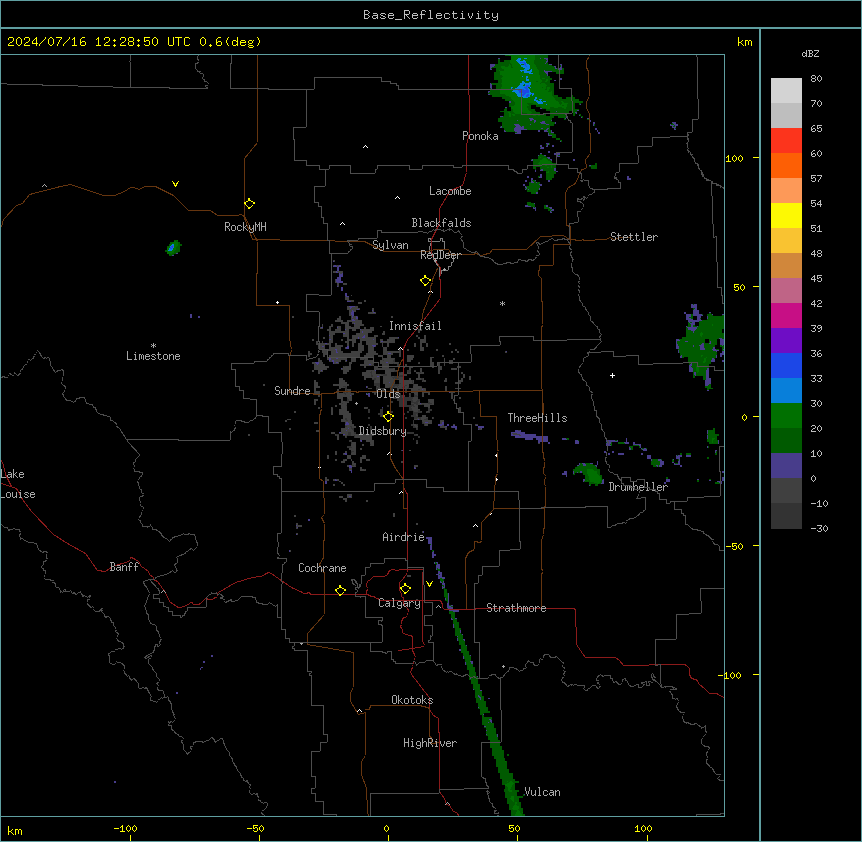The image size is (862, 842).
Task: Click the Vulcan label
Action: 542,792
